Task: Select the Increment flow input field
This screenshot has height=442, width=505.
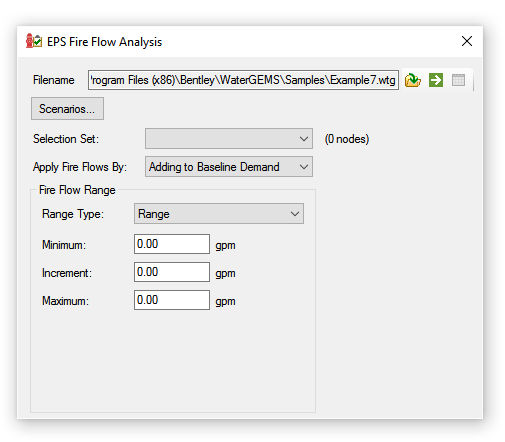Action: pyautogui.click(x=172, y=272)
